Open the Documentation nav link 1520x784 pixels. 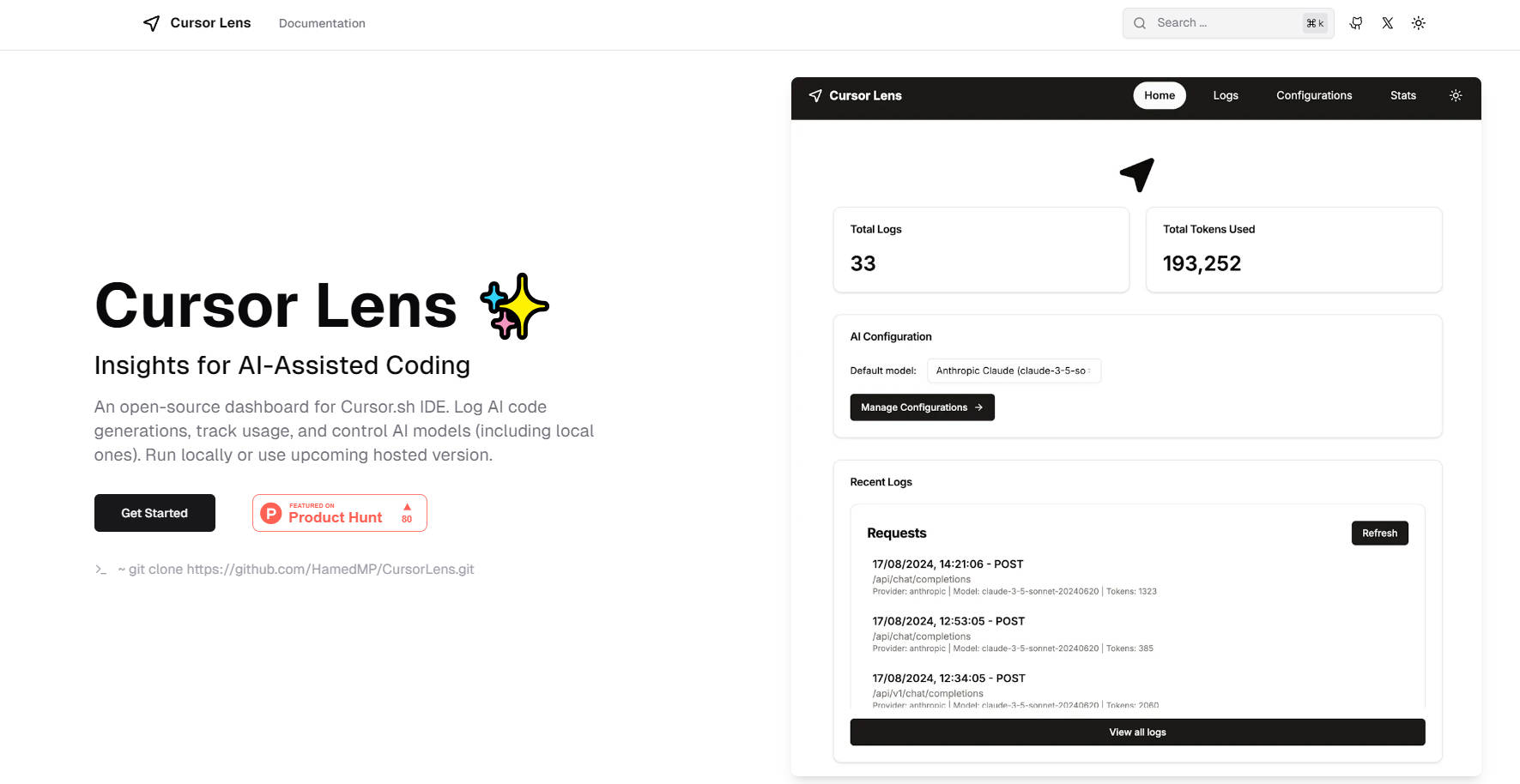pyautogui.click(x=322, y=23)
